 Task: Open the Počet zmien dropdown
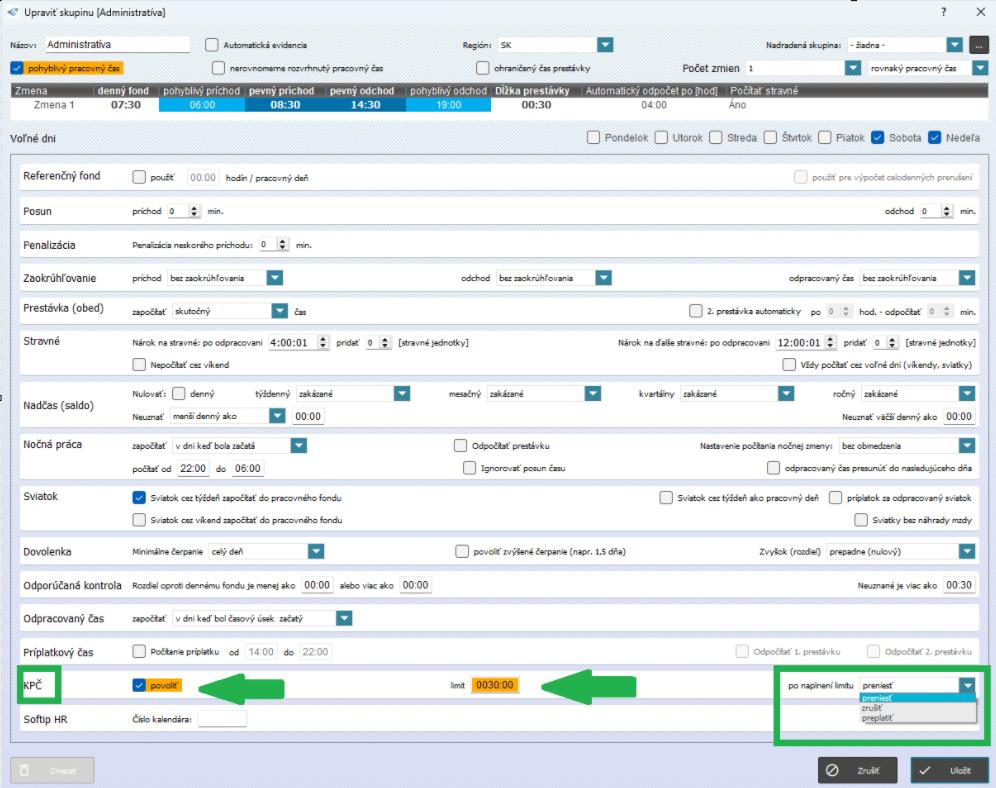pos(852,68)
